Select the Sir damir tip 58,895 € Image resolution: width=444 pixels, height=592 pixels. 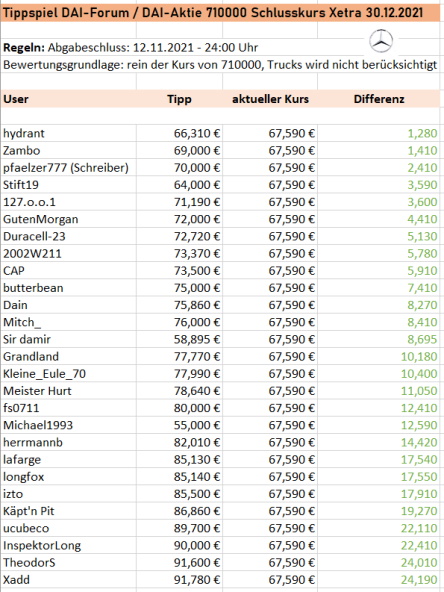197,339
